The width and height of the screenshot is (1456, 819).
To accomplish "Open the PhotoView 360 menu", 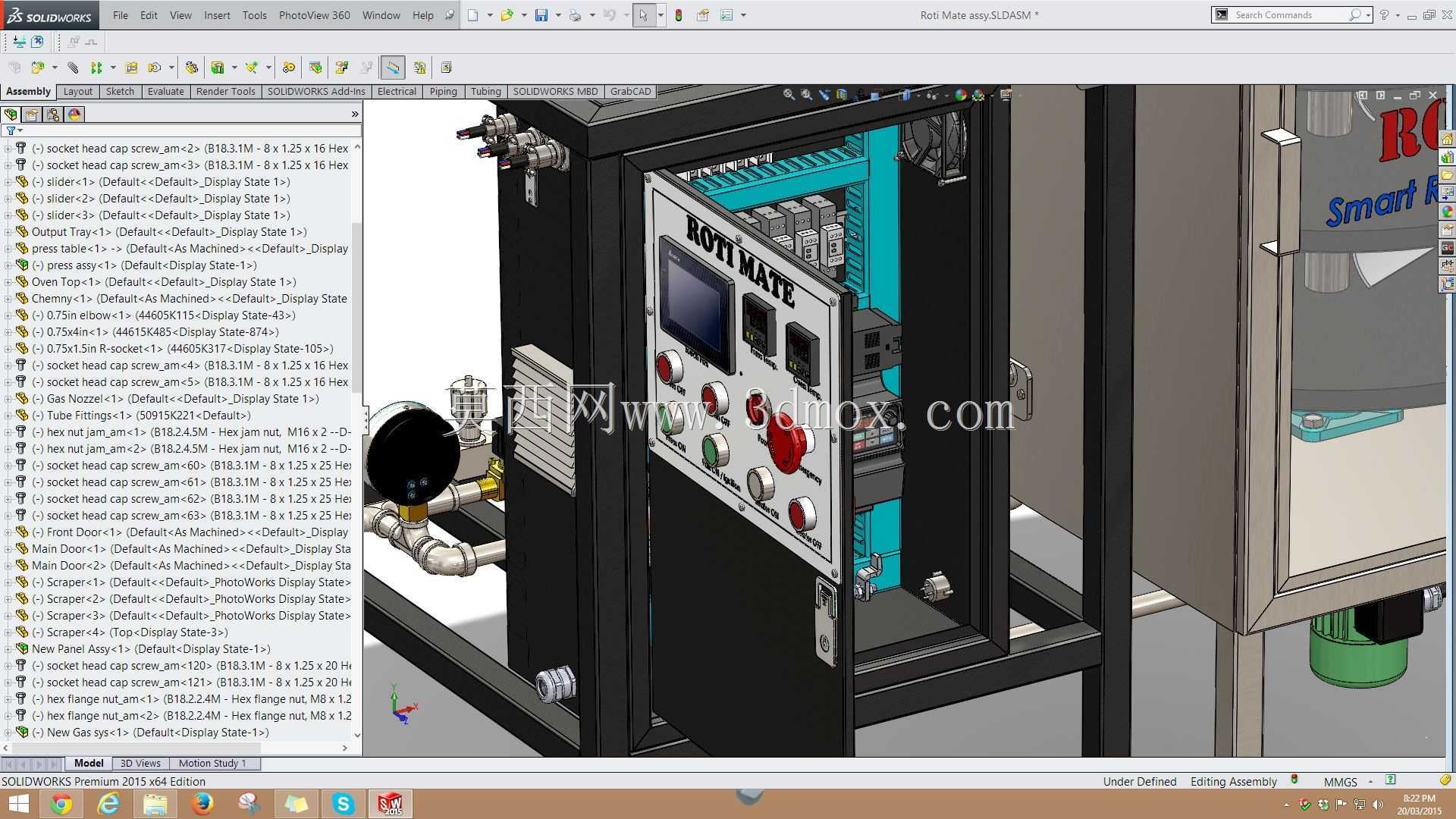I will click(x=314, y=15).
